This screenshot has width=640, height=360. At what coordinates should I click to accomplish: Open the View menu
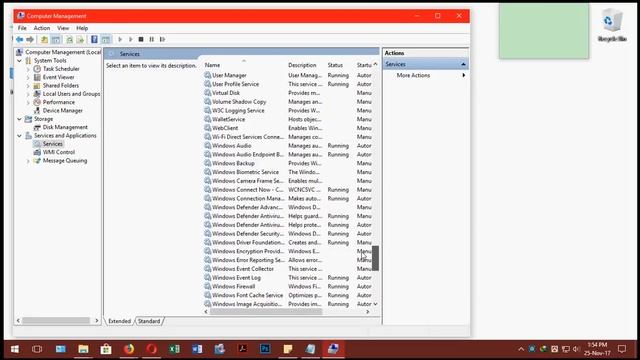63,28
